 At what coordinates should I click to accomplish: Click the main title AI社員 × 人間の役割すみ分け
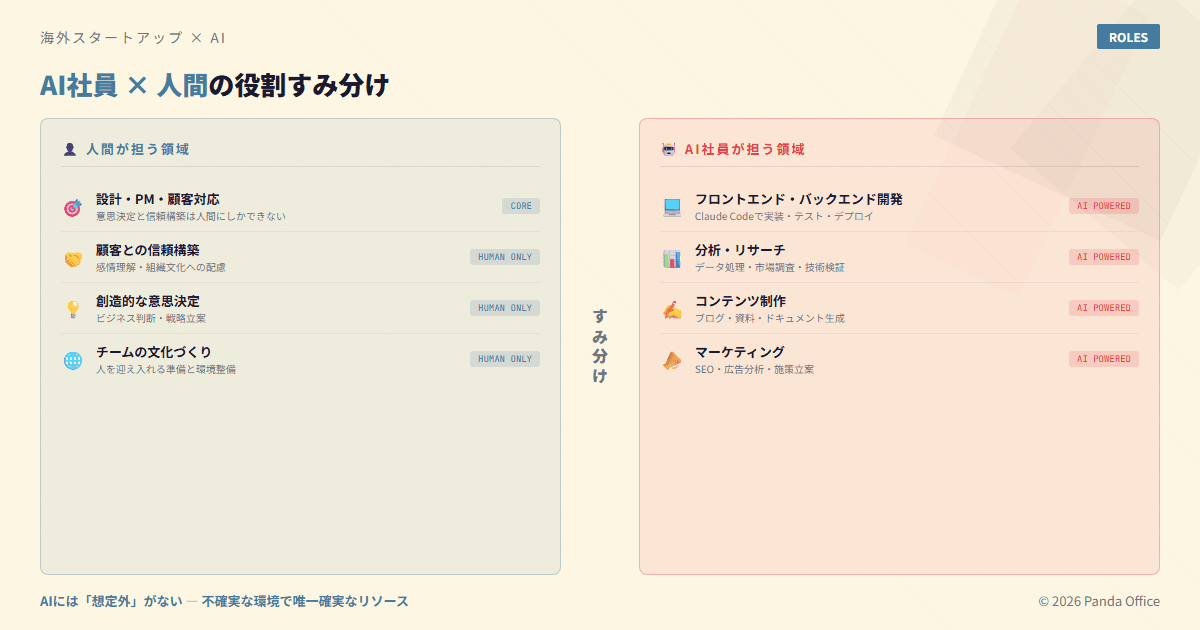(x=214, y=85)
